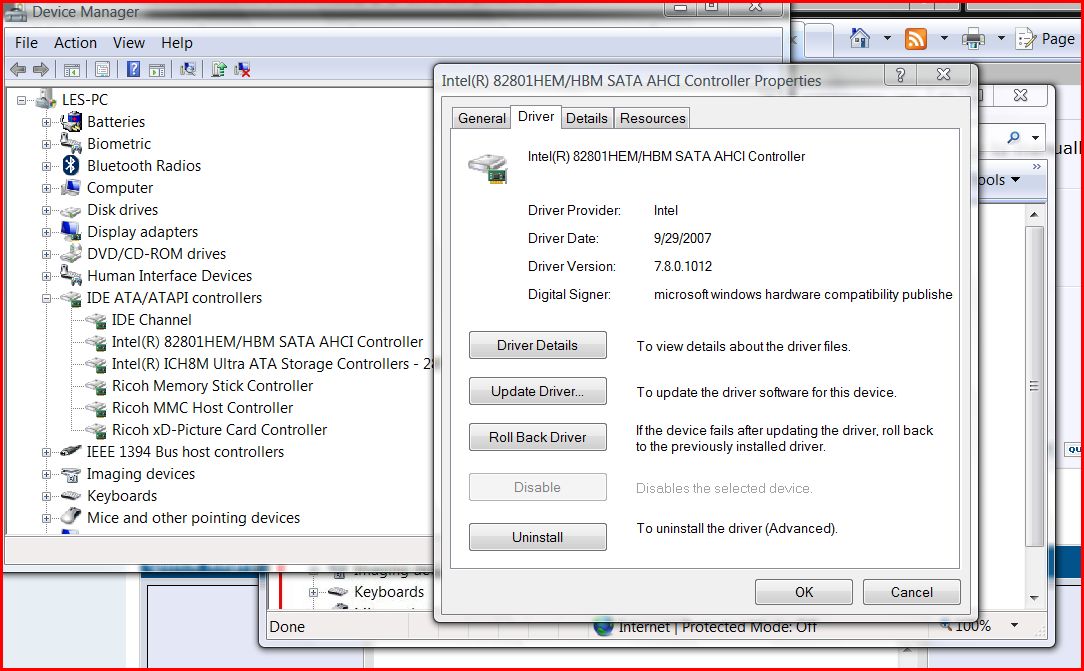Viewport: 1084px width, 671px height.
Task: Open the Print dropdown arrow in browser
Action: 1000,39
